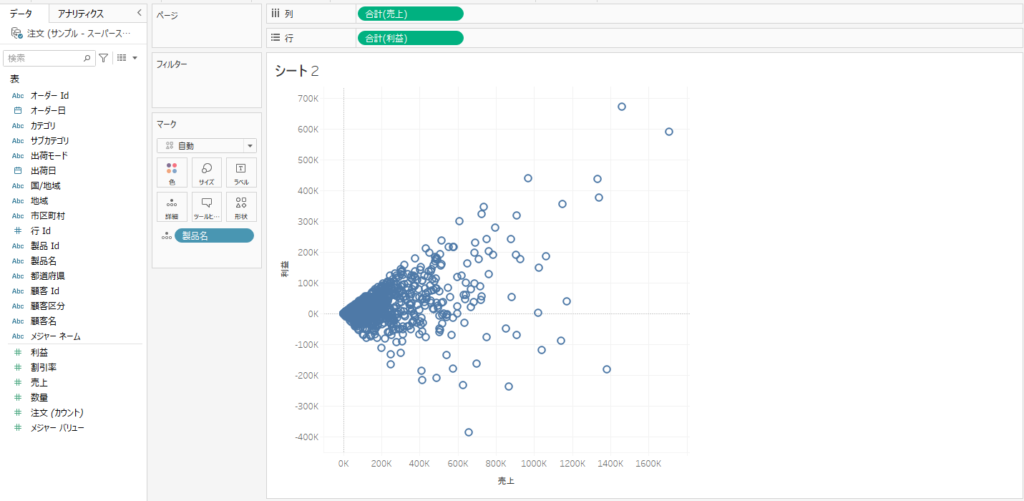Click the 詳細 (Detail) marks card
Image resolution: width=1024 pixels, height=501 pixels.
(172, 206)
